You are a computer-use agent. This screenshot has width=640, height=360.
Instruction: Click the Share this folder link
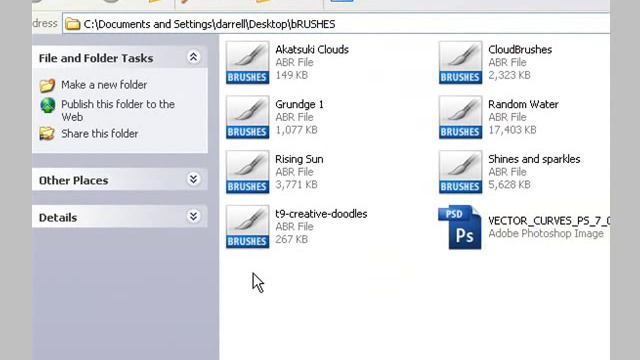click(100, 134)
